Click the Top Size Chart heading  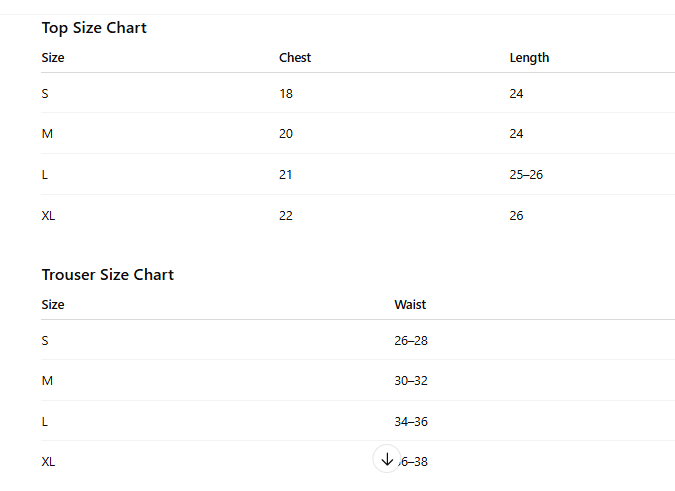pos(94,28)
